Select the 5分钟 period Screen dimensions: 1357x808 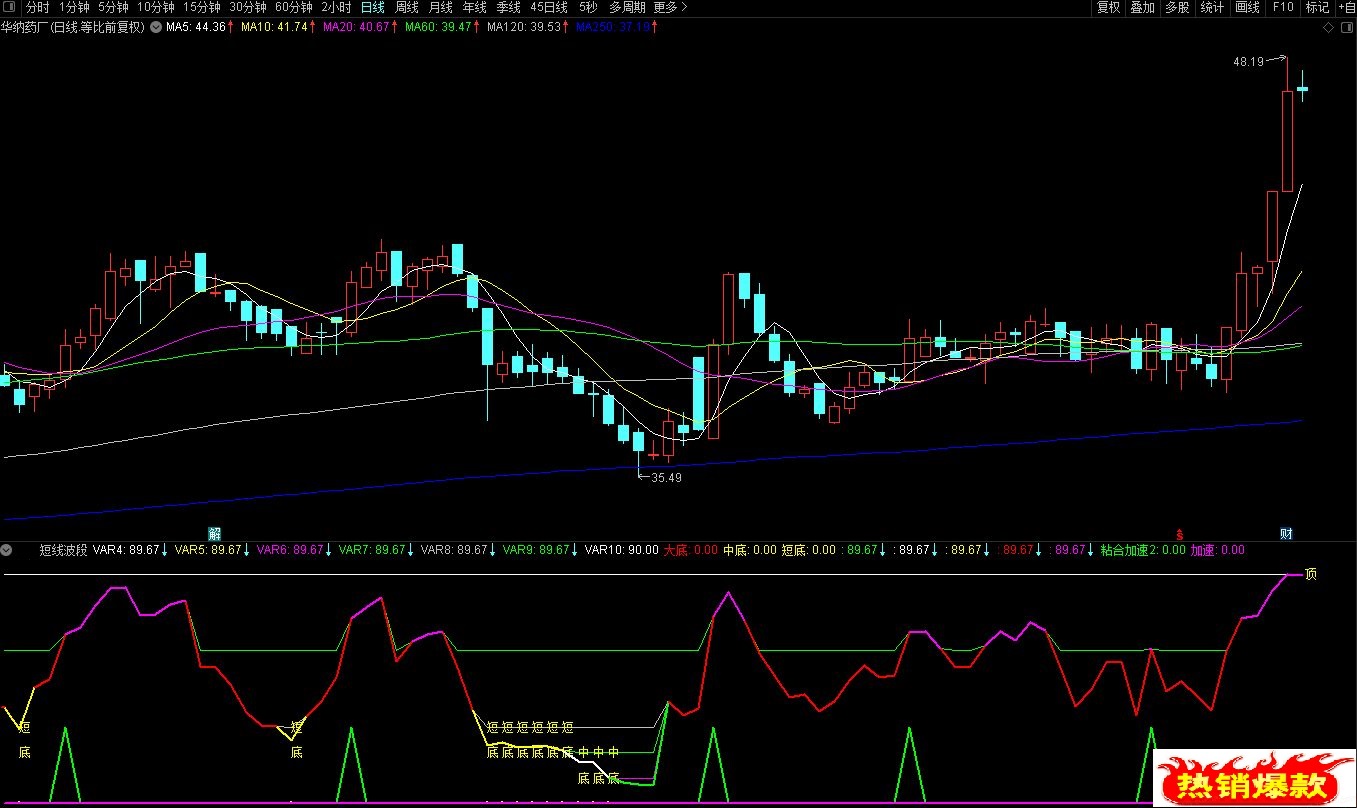coord(113,7)
